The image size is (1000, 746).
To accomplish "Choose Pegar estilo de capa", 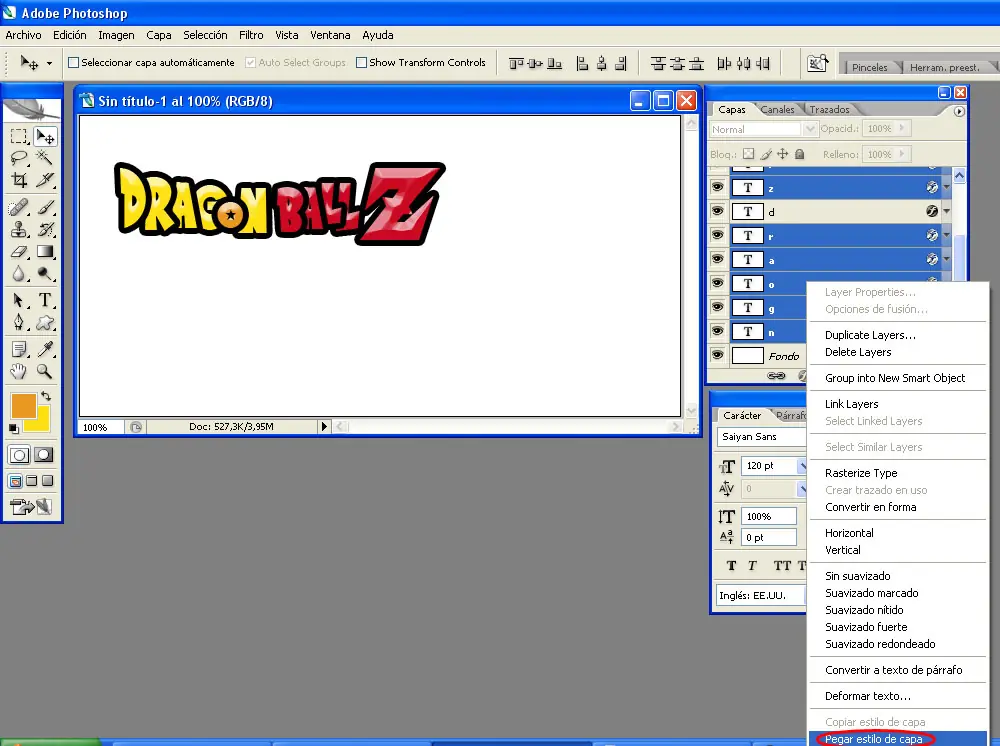I will point(898,739).
